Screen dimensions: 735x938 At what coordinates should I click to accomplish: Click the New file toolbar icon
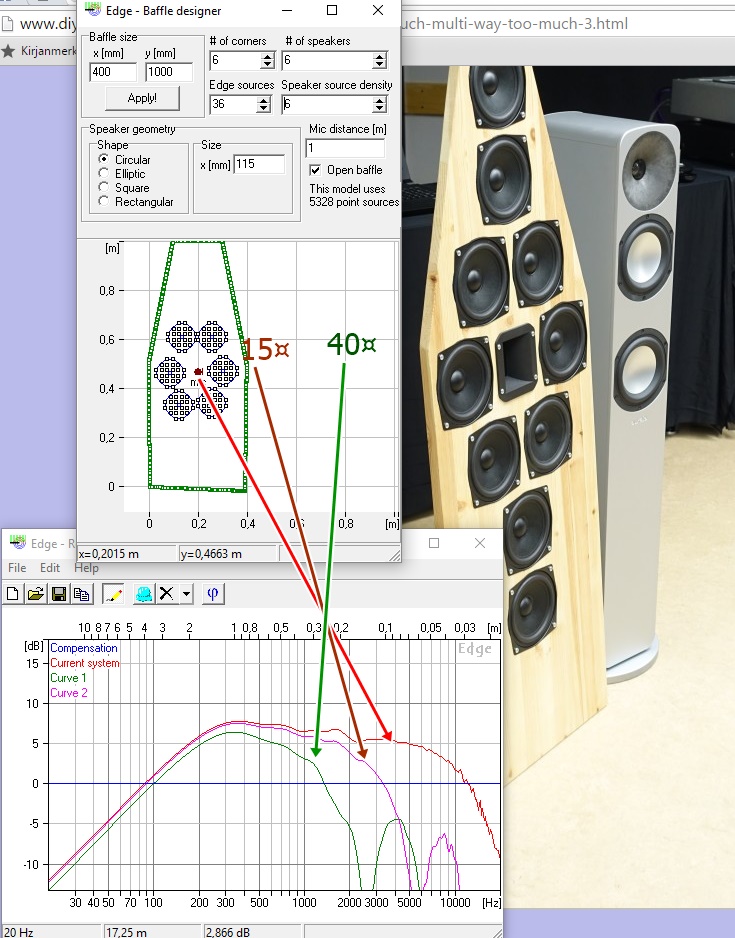pos(13,594)
